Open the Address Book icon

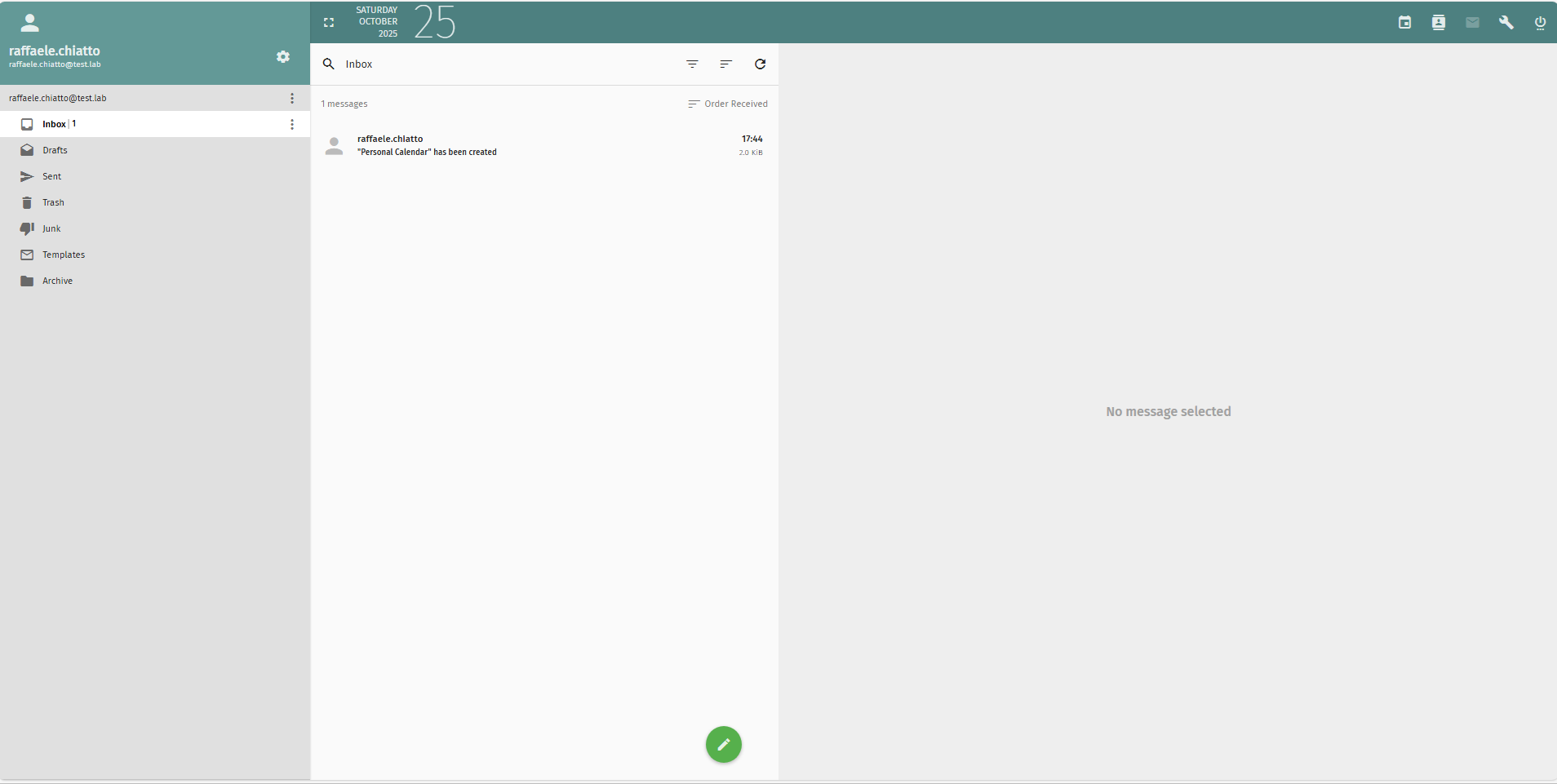point(1439,23)
